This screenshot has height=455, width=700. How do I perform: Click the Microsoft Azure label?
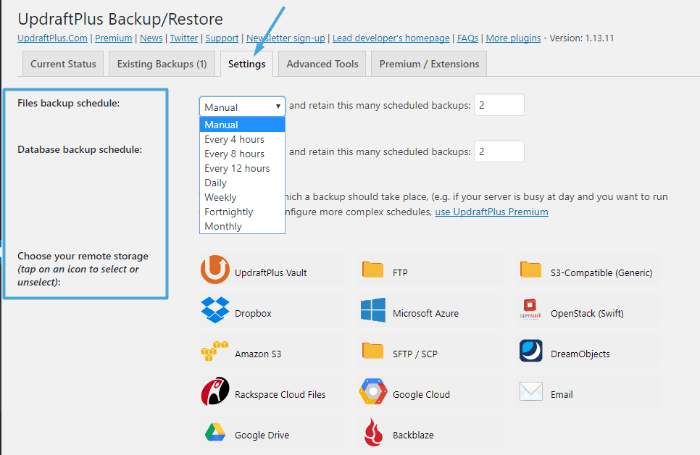coord(425,313)
